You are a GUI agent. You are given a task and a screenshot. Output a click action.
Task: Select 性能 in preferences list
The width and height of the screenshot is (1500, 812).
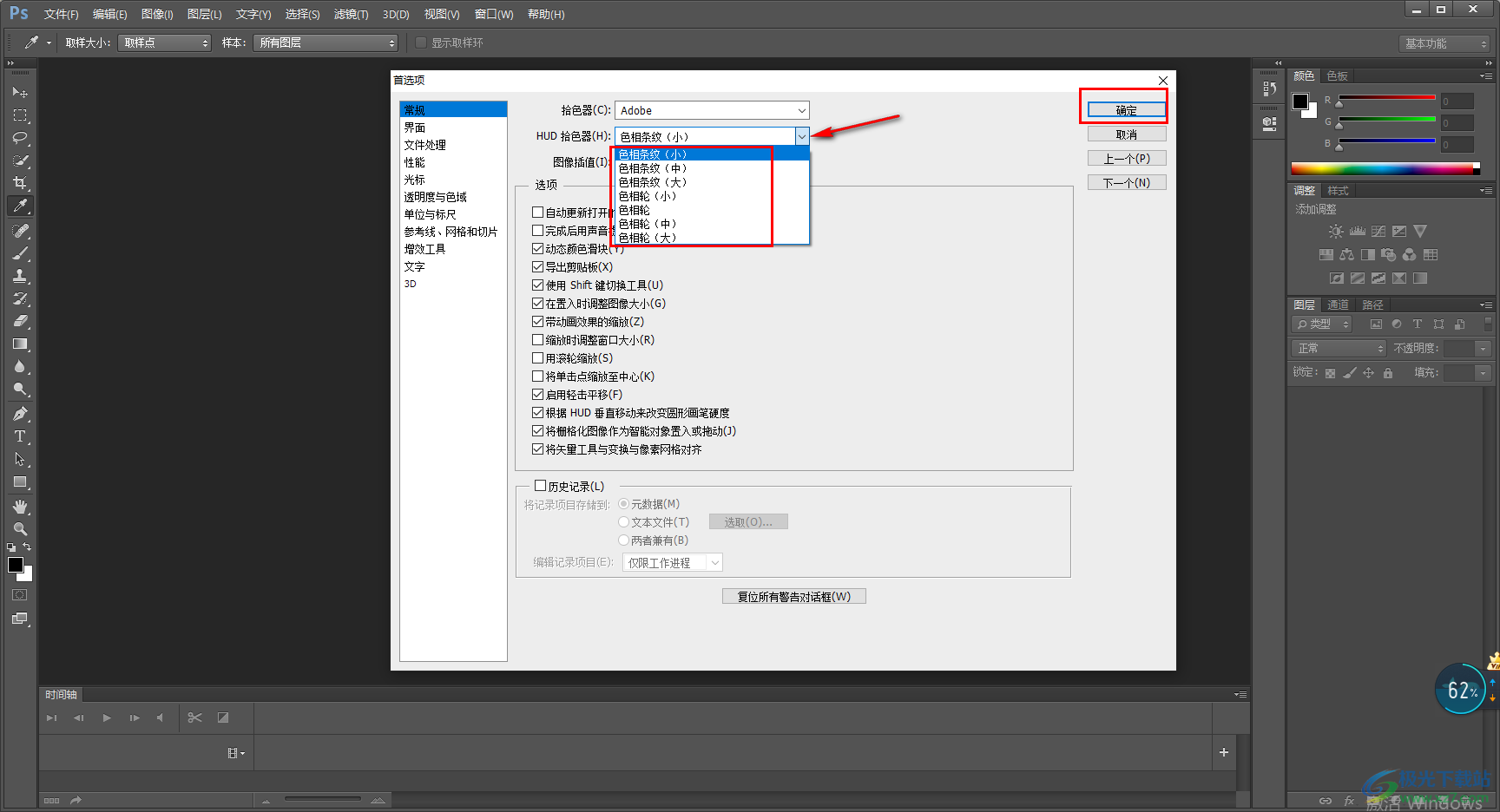point(415,162)
